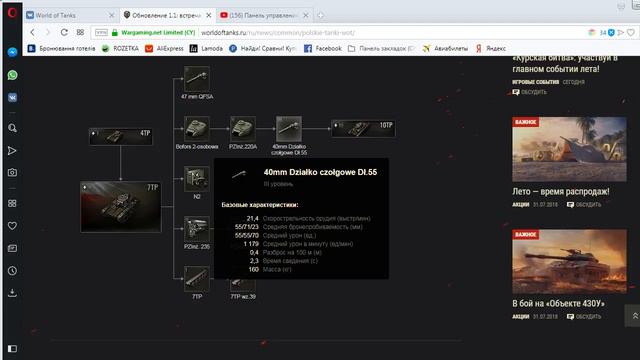Open Speed Dial grid icon in sidebar
Viewport: 640px width, 360px height.
[x=12, y=203]
